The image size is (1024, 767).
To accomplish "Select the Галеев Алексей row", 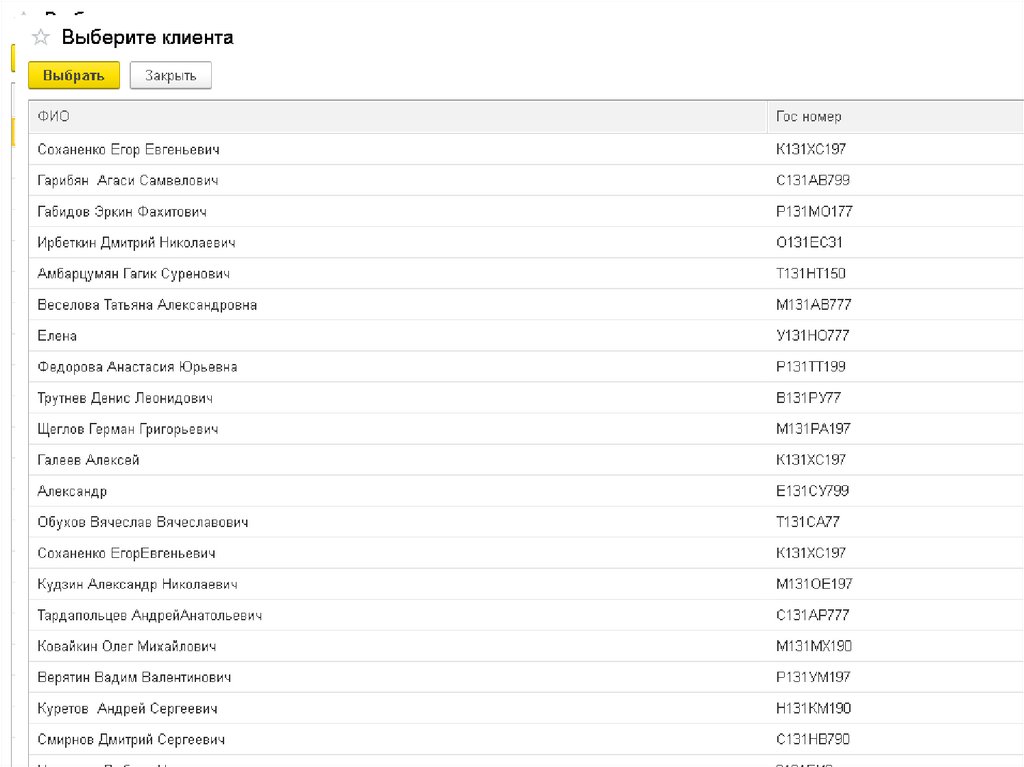I will pos(88,460).
